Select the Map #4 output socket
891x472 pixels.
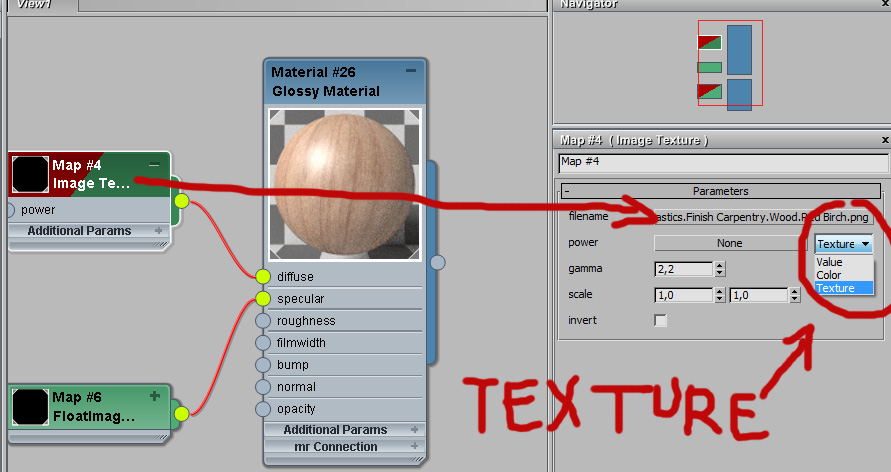181,201
